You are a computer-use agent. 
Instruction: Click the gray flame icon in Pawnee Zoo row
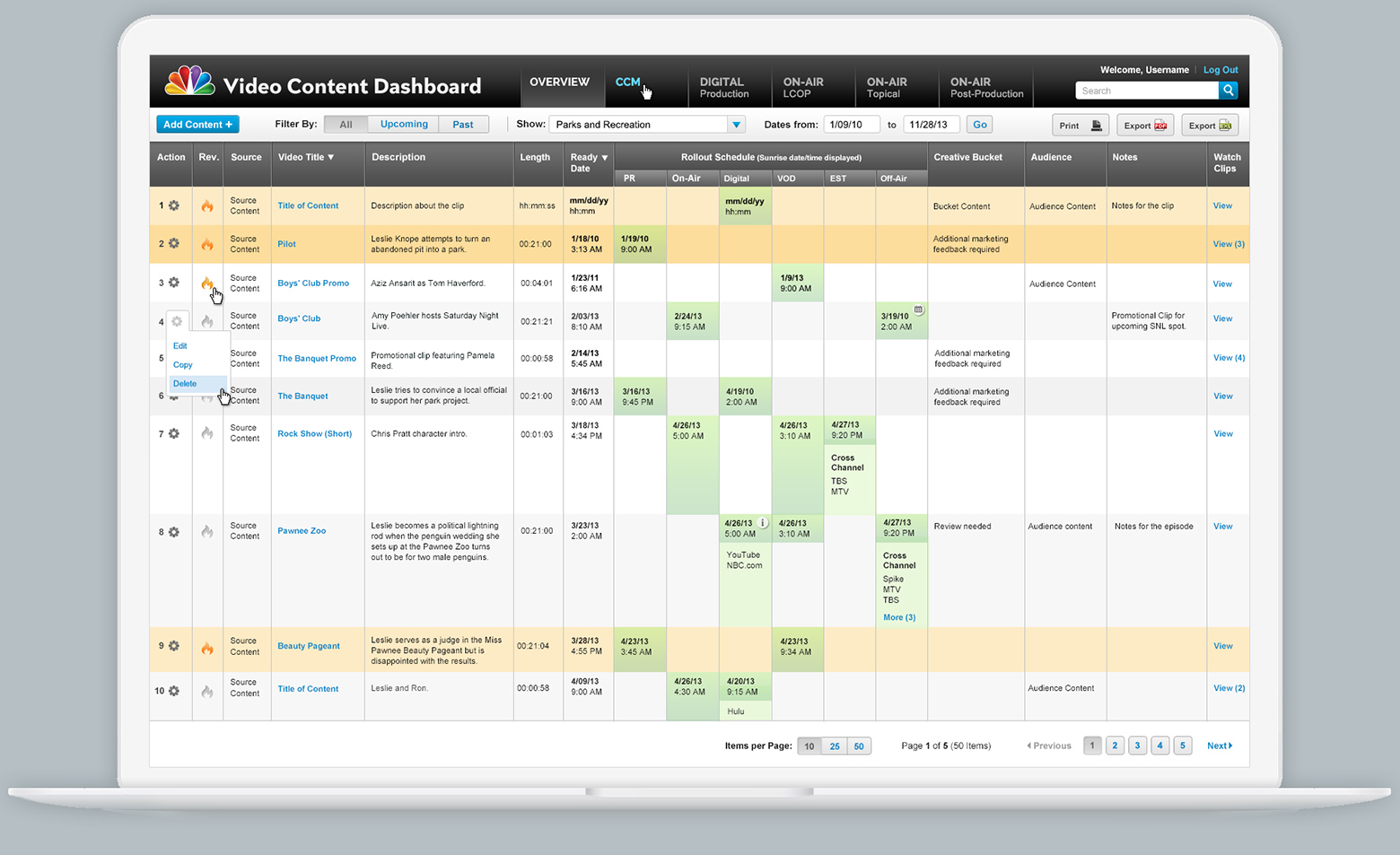coord(207,531)
